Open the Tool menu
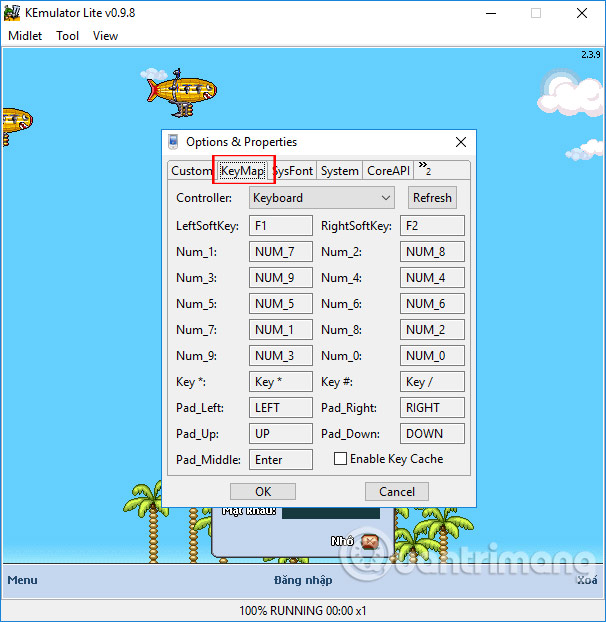The height and width of the screenshot is (622, 606). coord(67,36)
